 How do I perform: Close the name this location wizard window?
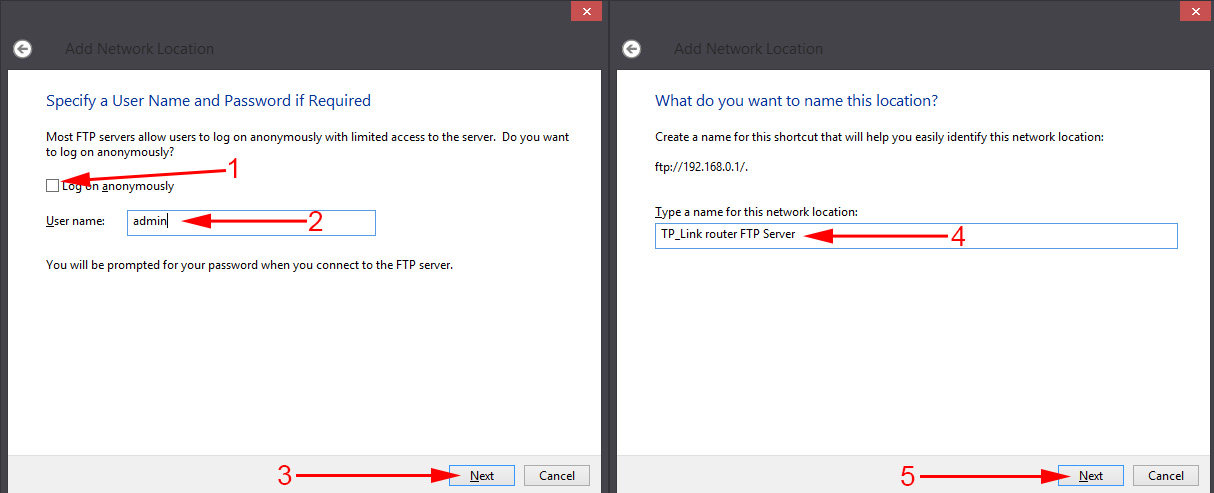click(1193, 11)
